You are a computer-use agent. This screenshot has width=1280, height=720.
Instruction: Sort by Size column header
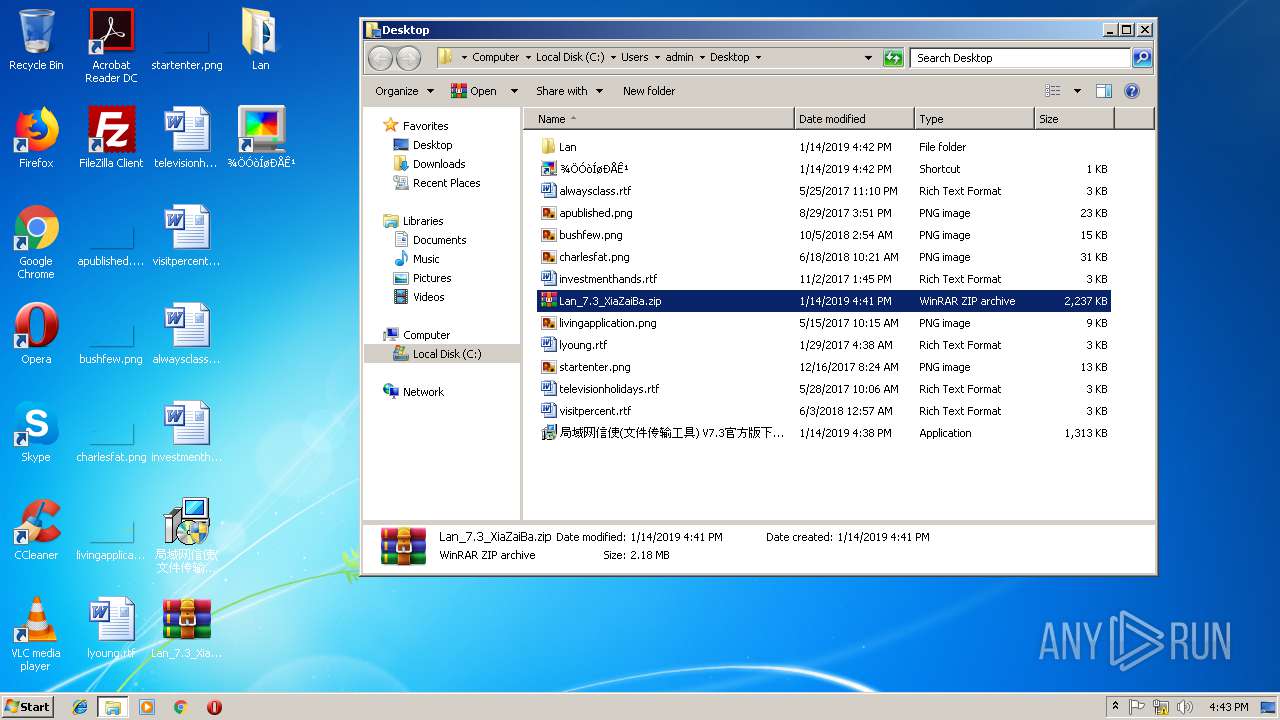click(x=1074, y=119)
